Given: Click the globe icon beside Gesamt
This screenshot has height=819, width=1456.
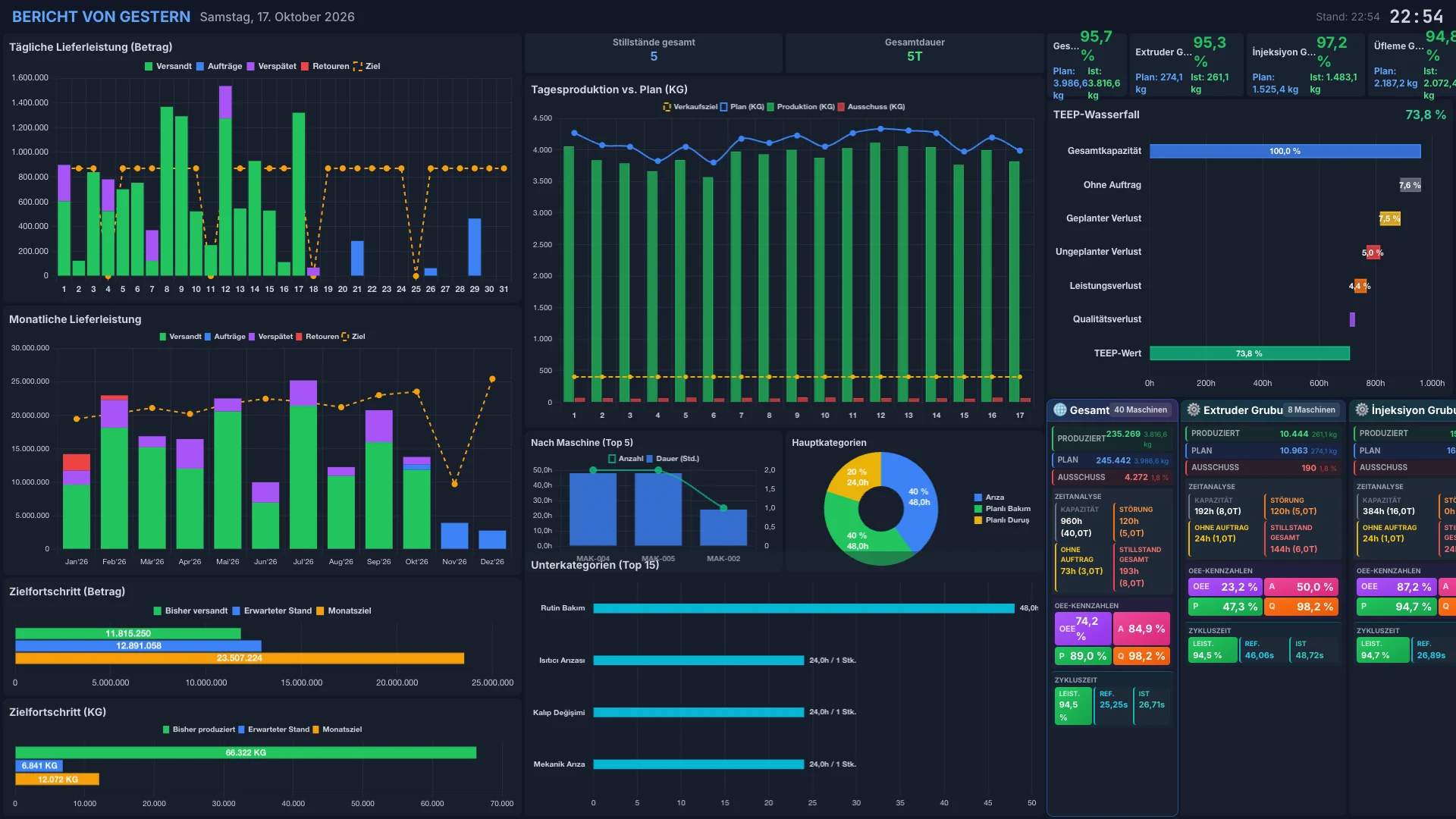Looking at the screenshot, I should 1060,410.
